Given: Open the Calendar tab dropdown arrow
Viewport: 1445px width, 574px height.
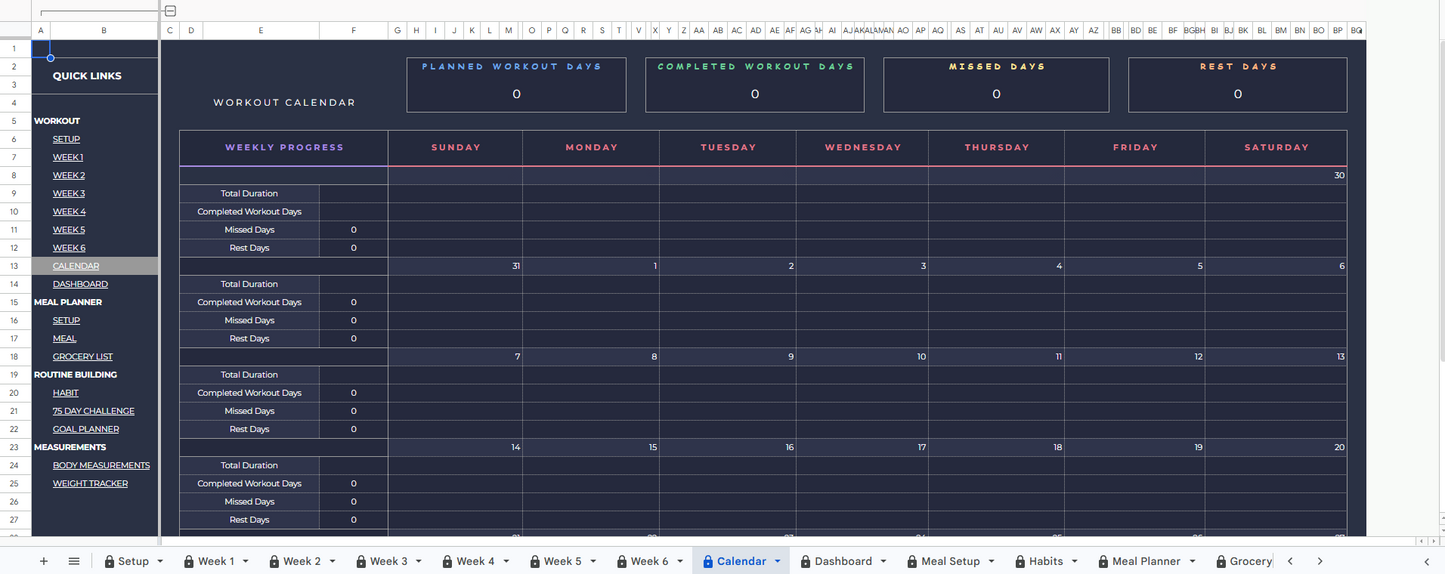Looking at the screenshot, I should click(778, 562).
